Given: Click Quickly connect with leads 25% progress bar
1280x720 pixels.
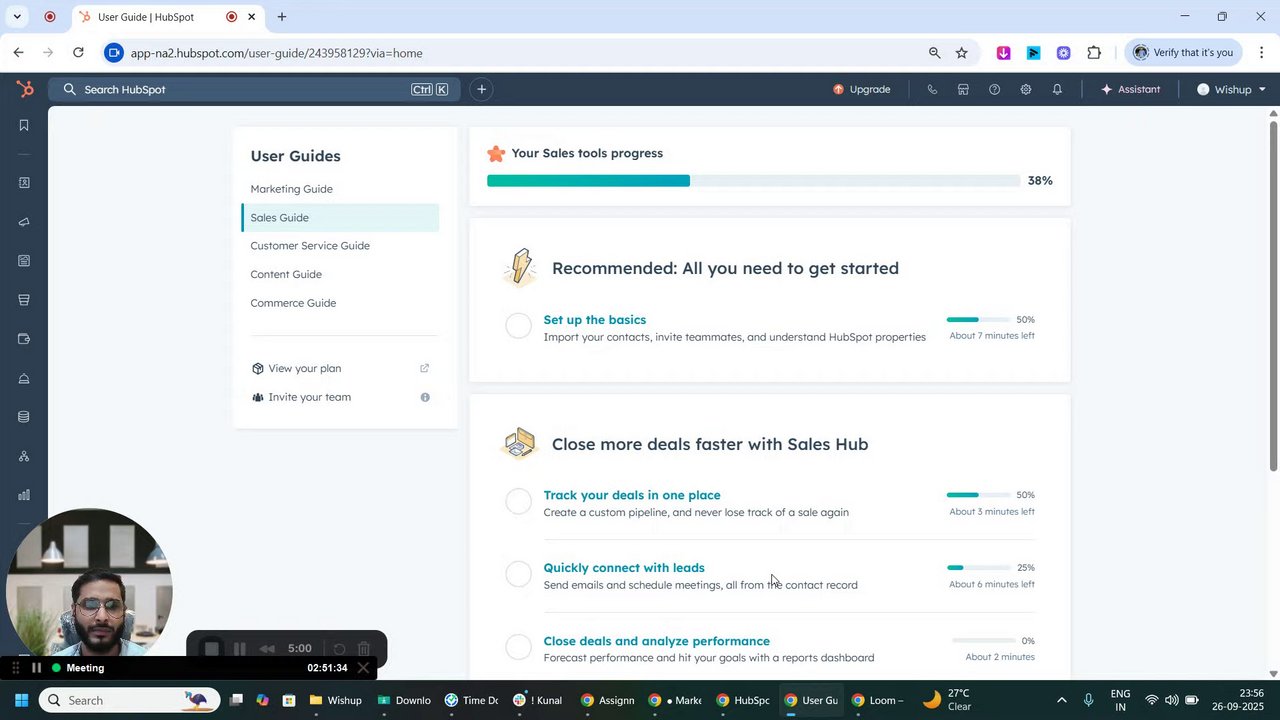Looking at the screenshot, I should (x=978, y=568).
